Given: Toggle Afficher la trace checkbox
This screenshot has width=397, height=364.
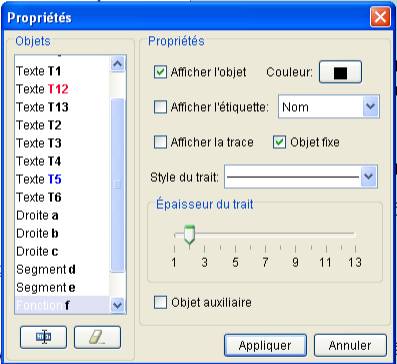Looking at the screenshot, I should [160, 142].
